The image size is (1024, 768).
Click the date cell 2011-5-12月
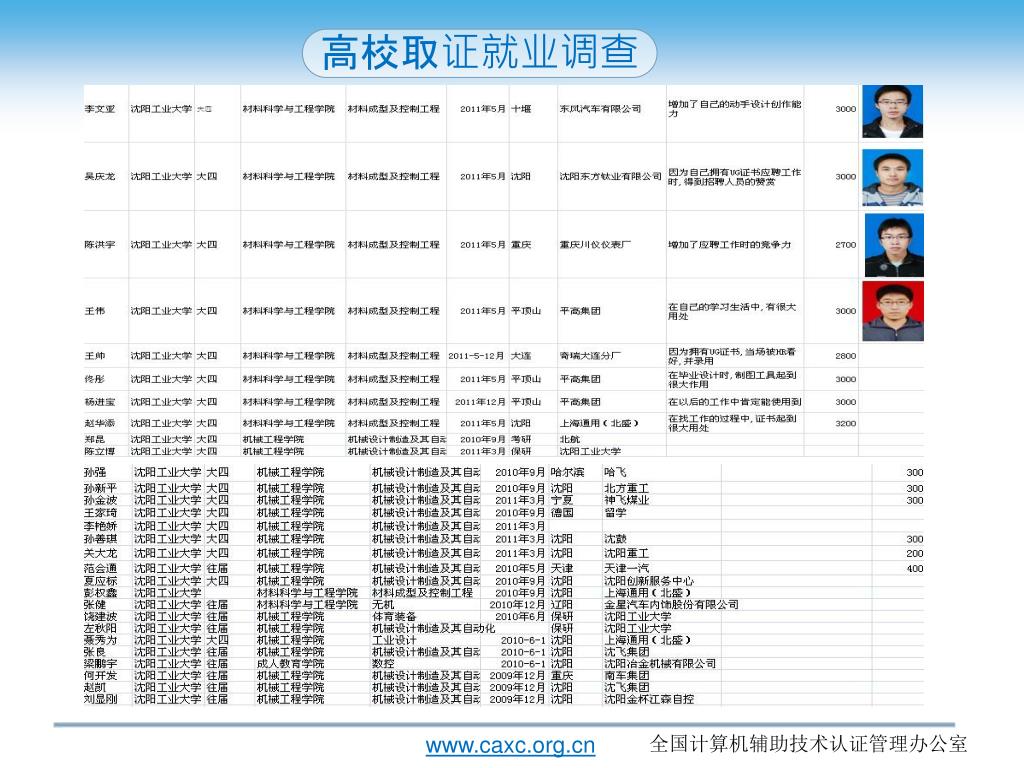coord(476,356)
